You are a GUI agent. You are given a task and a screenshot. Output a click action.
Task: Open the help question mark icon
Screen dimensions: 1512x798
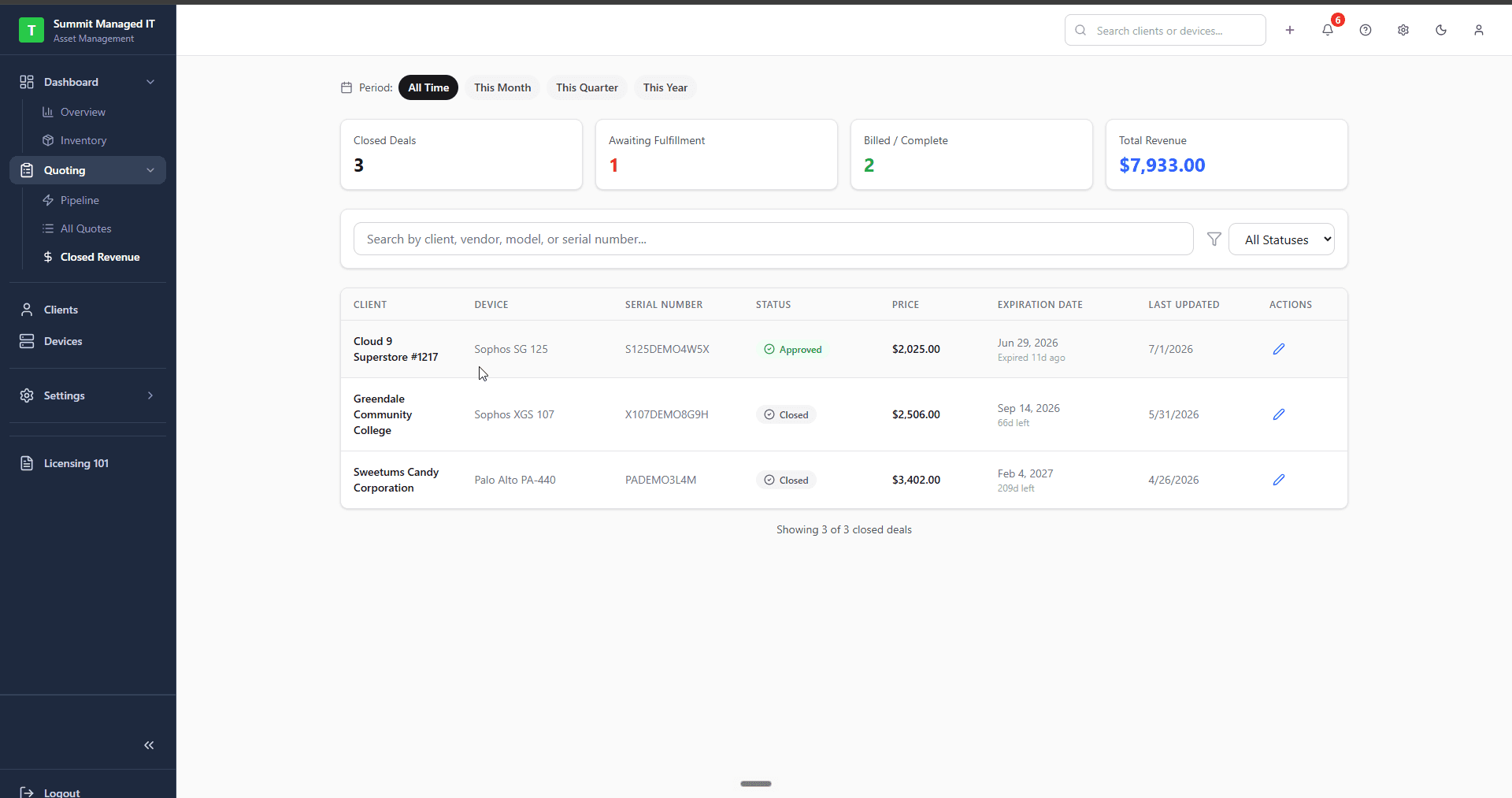1366,30
